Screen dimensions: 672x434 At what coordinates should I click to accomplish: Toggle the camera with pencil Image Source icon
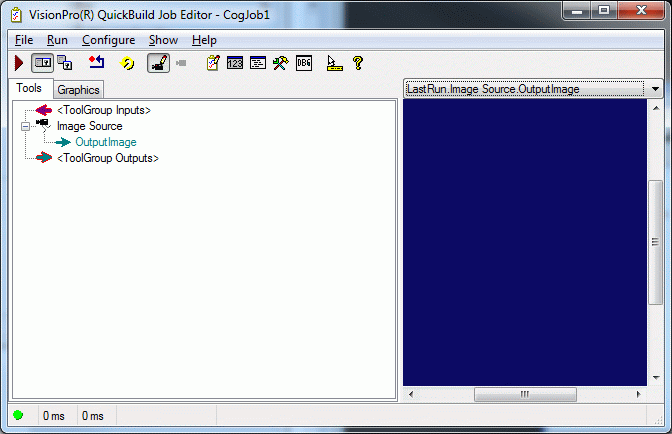tap(159, 63)
